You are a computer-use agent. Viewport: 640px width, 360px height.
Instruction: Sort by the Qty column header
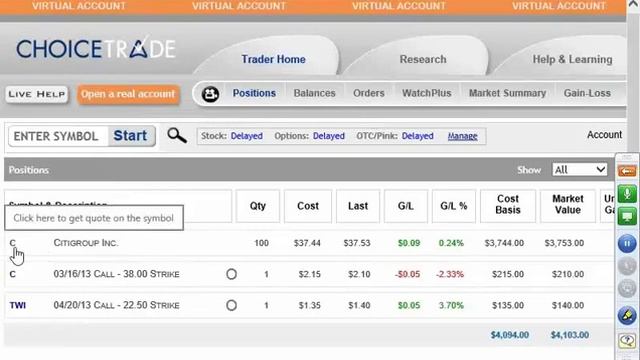point(258,206)
